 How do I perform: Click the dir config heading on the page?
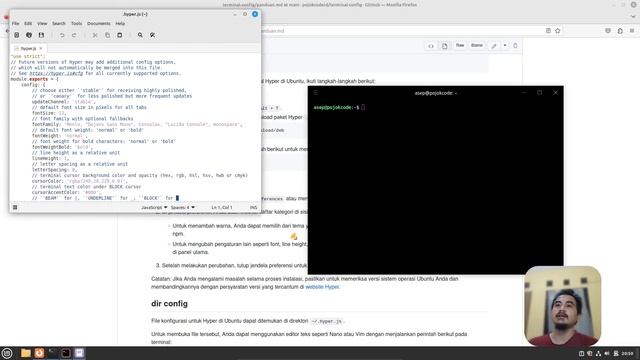(x=169, y=304)
